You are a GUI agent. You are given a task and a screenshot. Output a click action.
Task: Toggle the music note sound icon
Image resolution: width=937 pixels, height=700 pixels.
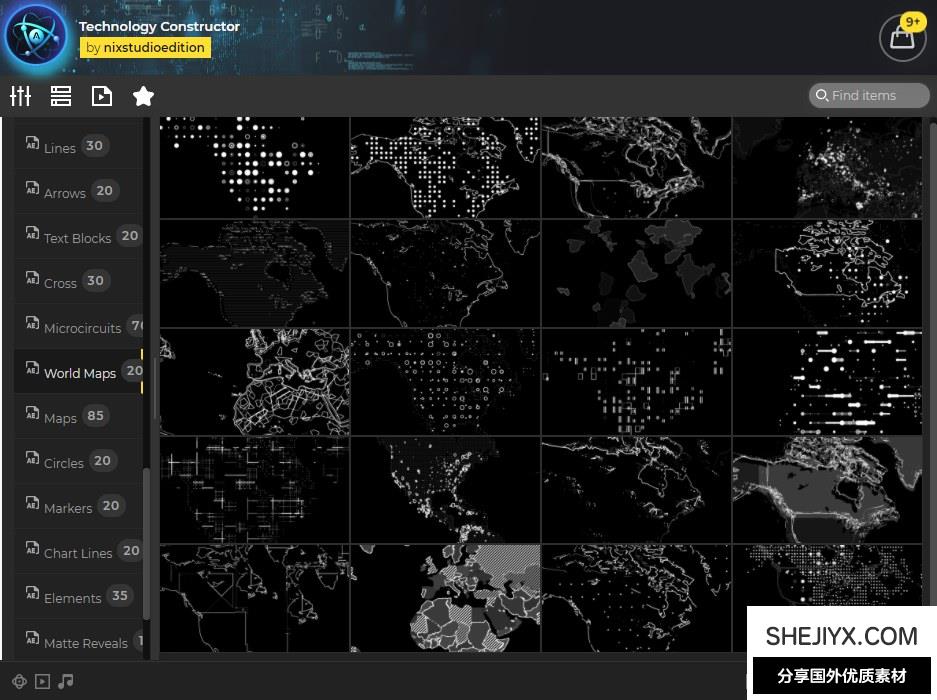pos(66,681)
